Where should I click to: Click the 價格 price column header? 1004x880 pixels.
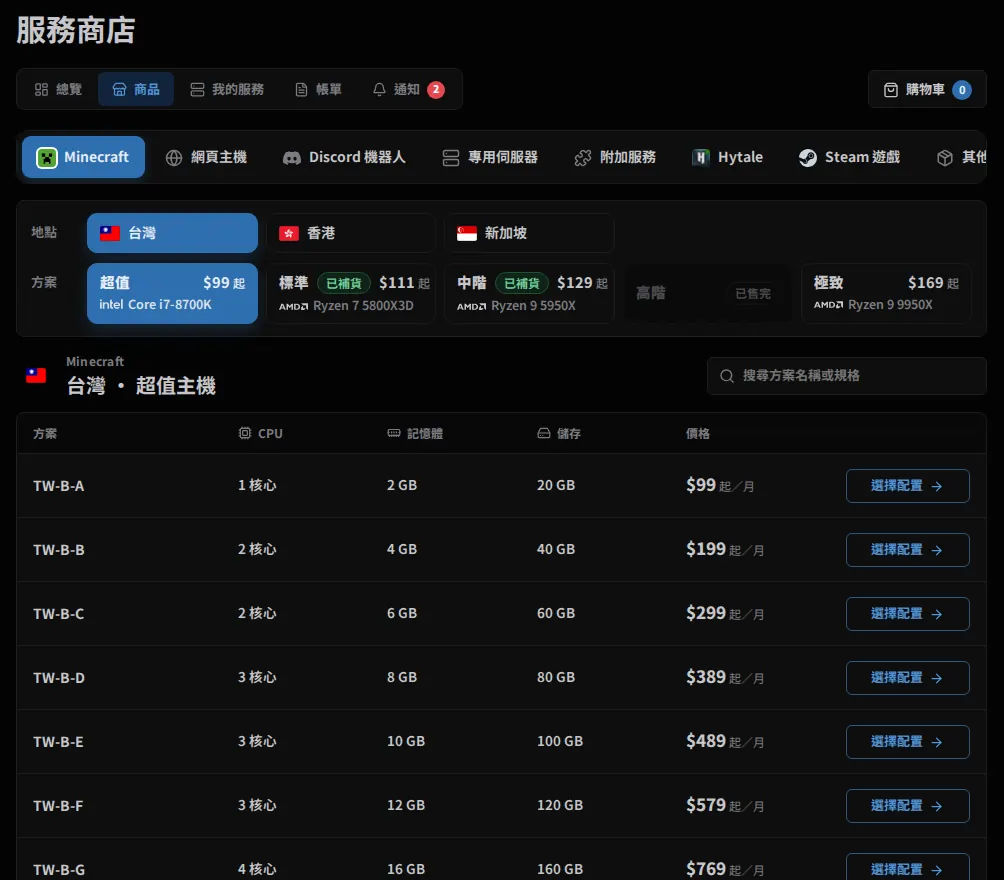coord(698,434)
